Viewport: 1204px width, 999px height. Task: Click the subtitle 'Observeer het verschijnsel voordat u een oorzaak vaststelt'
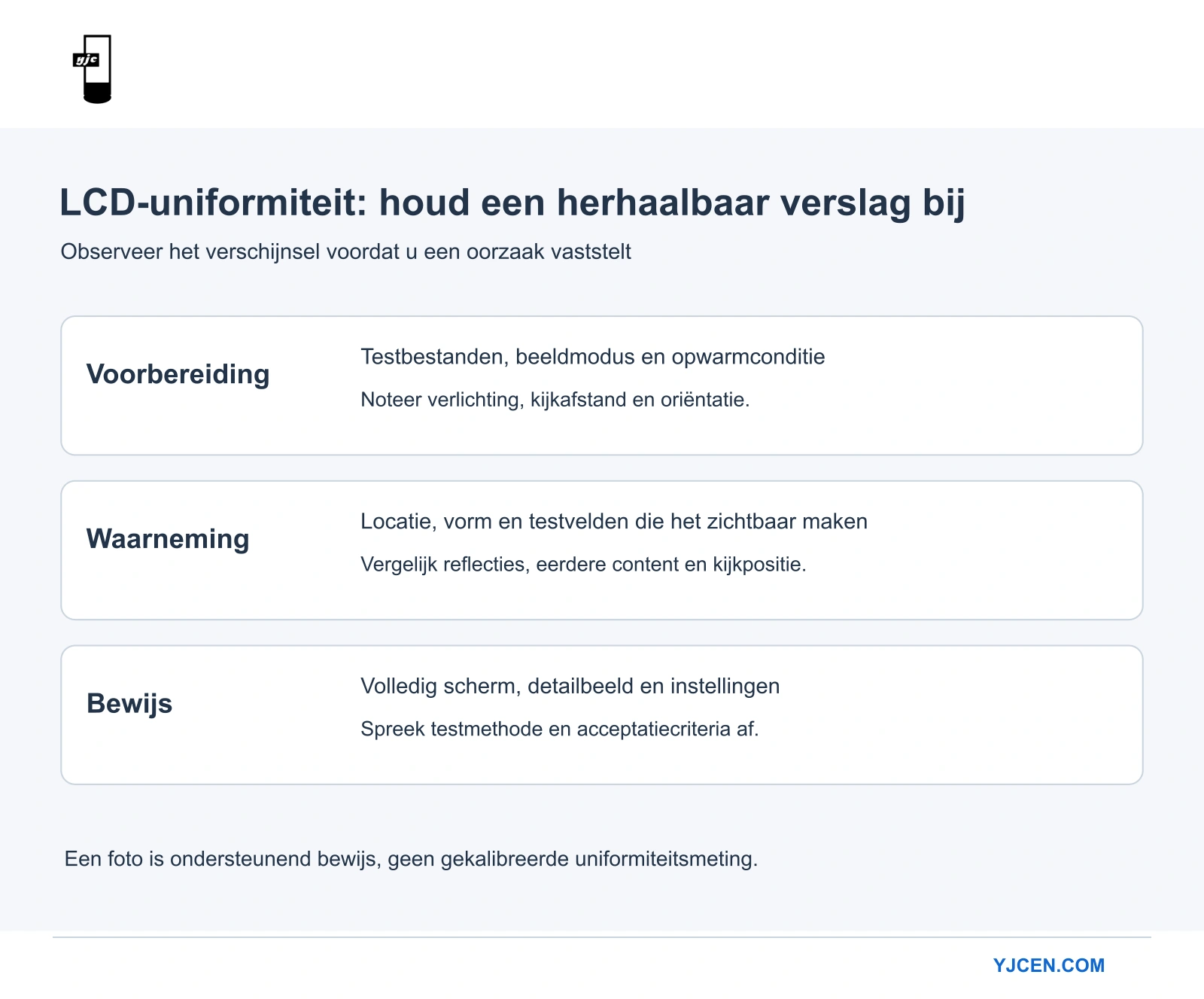point(345,251)
